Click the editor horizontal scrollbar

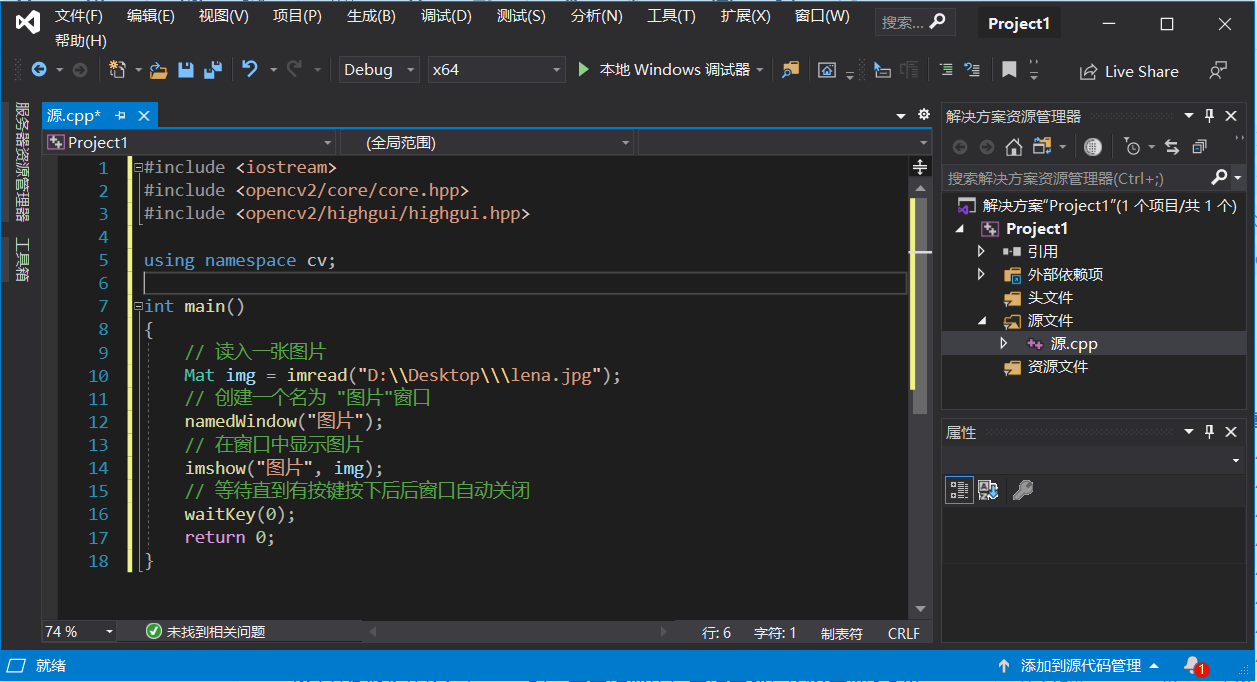point(518,632)
